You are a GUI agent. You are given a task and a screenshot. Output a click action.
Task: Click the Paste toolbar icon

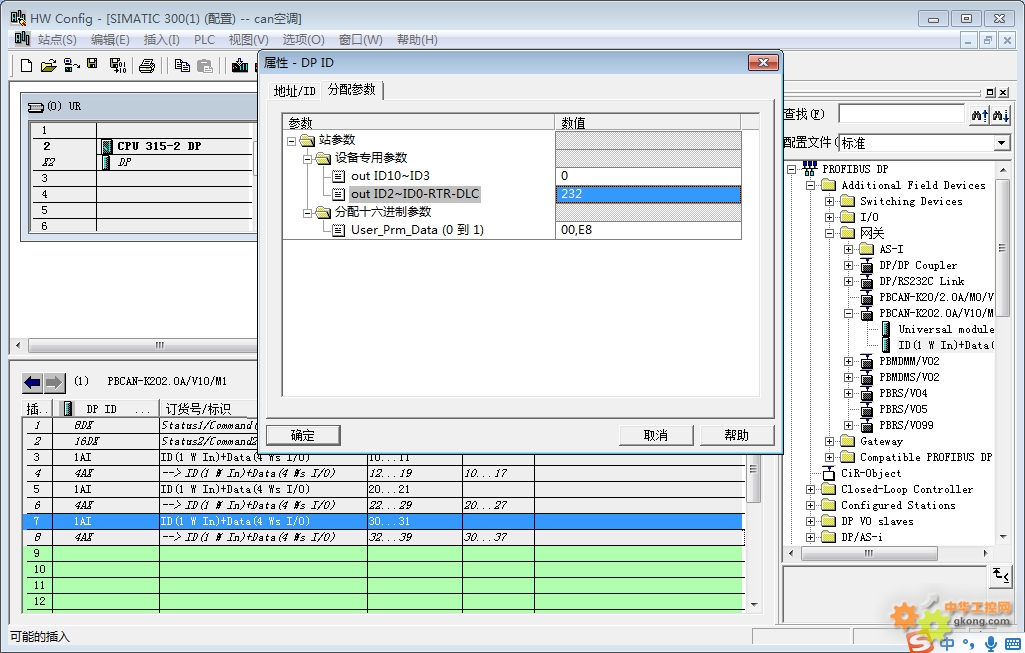coord(205,65)
